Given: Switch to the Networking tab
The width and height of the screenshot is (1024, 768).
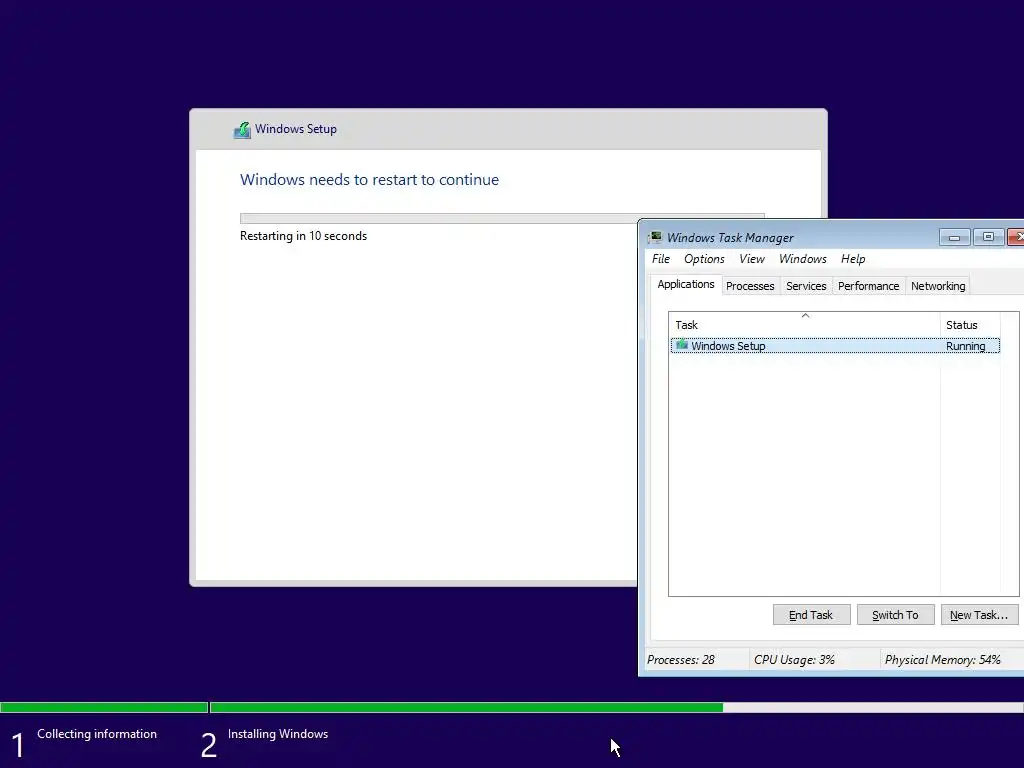Looking at the screenshot, I should pyautogui.click(x=938, y=286).
